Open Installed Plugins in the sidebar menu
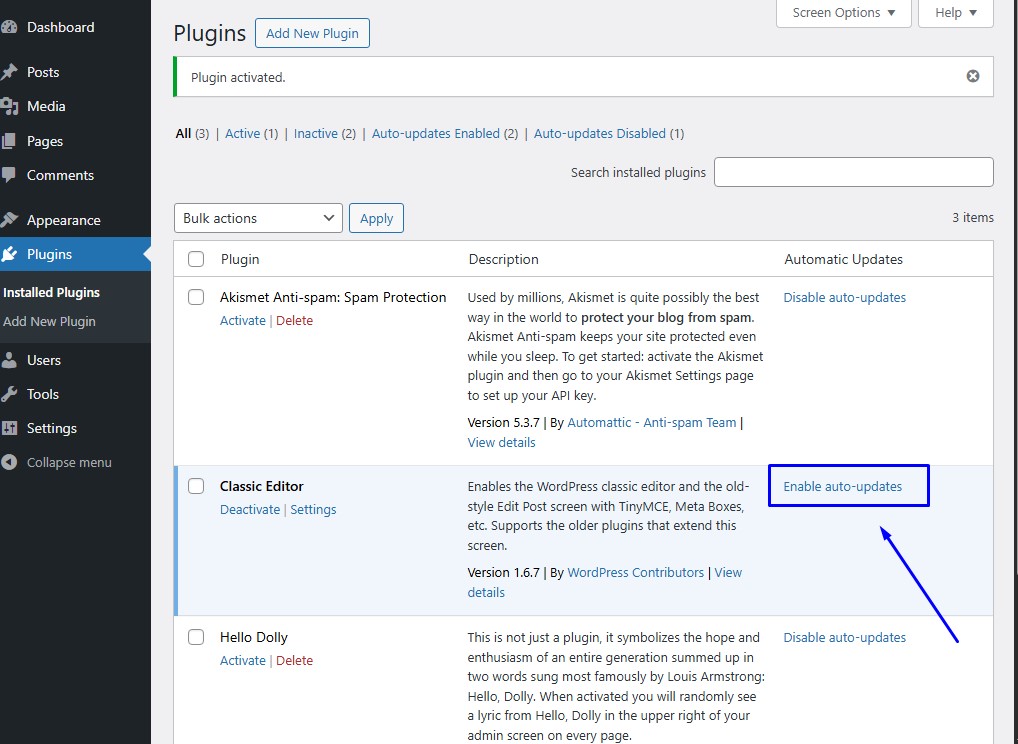Viewport: 1018px width, 744px height. pos(52,292)
